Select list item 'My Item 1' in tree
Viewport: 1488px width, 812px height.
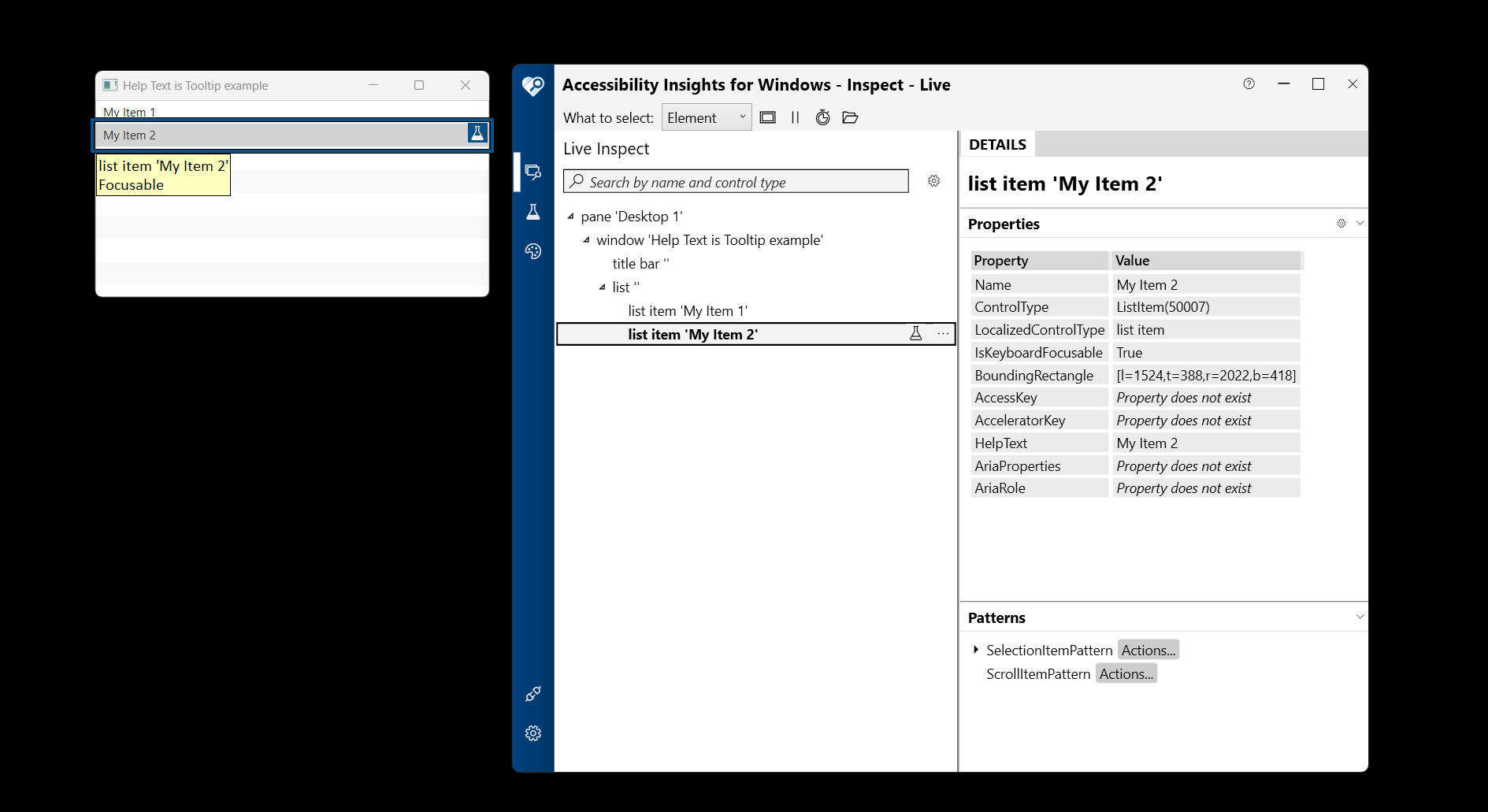[687, 311]
